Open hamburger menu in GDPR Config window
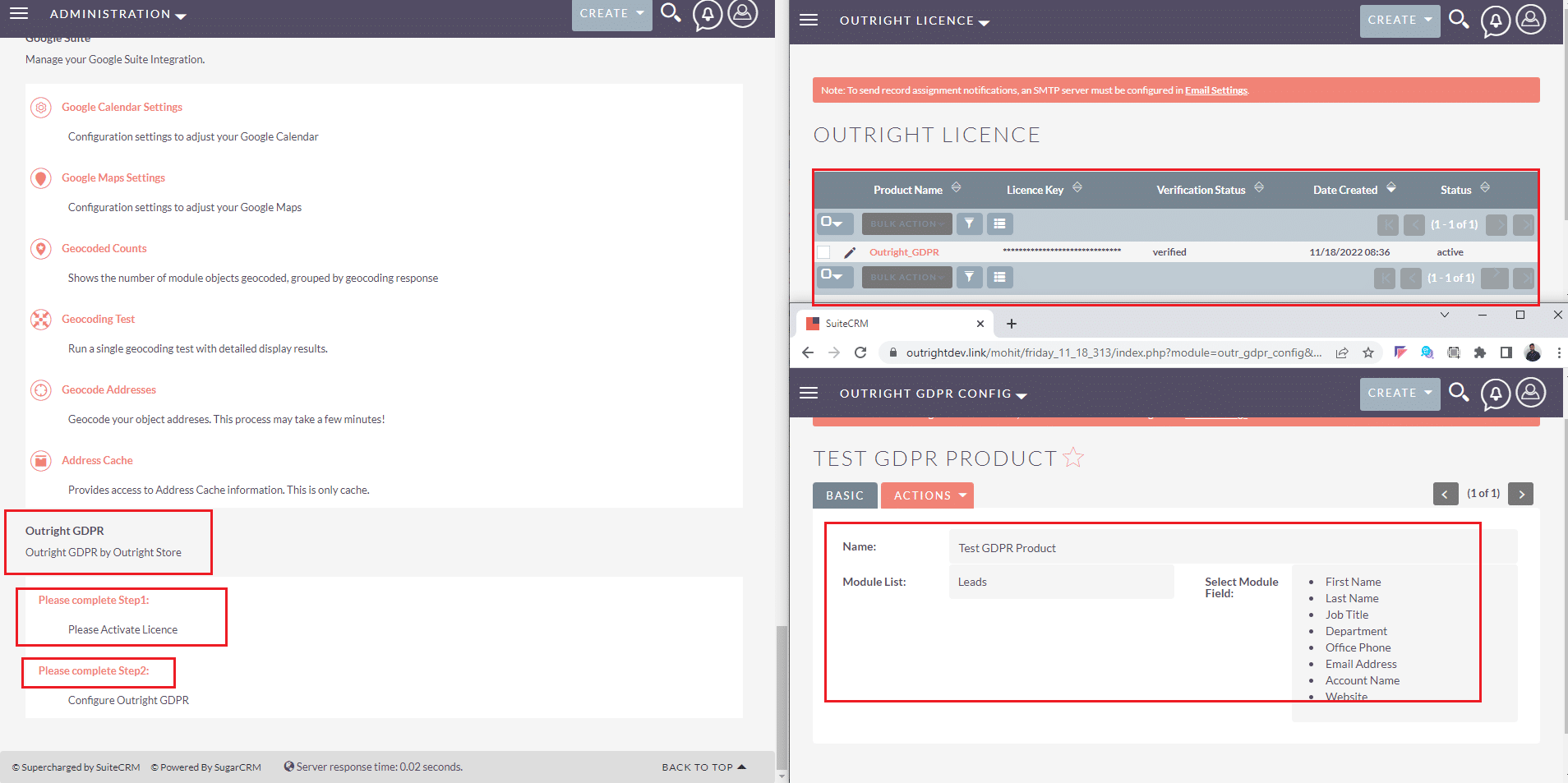The image size is (1568, 783). point(809,393)
